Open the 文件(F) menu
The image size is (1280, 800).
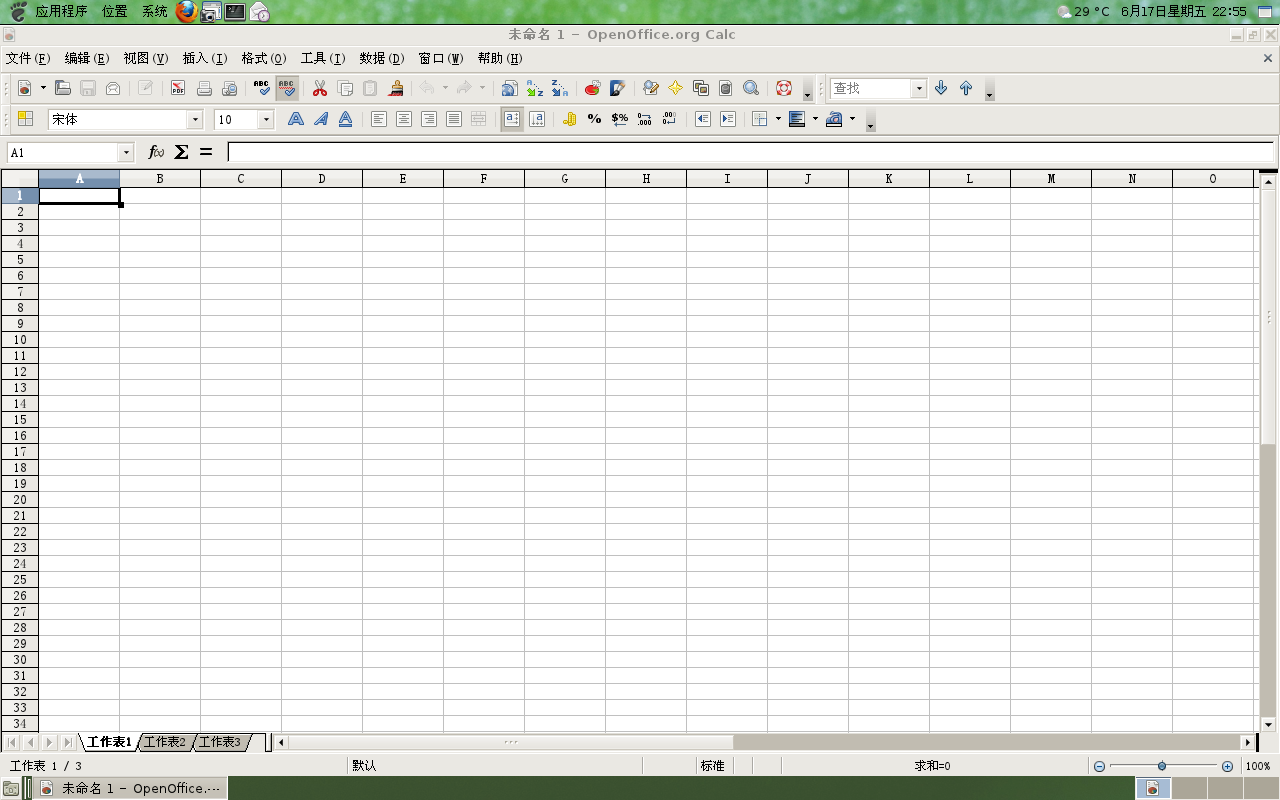[x=28, y=58]
